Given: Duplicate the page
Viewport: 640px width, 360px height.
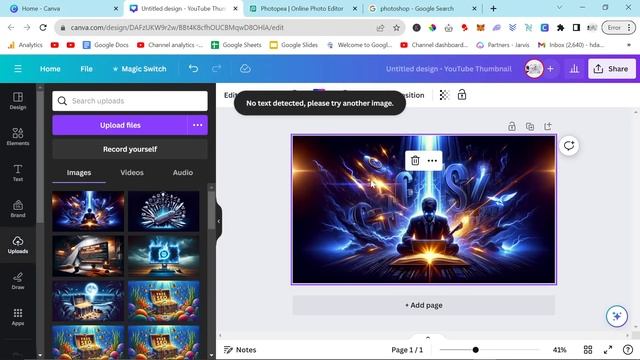Looking at the screenshot, I should click(530, 127).
